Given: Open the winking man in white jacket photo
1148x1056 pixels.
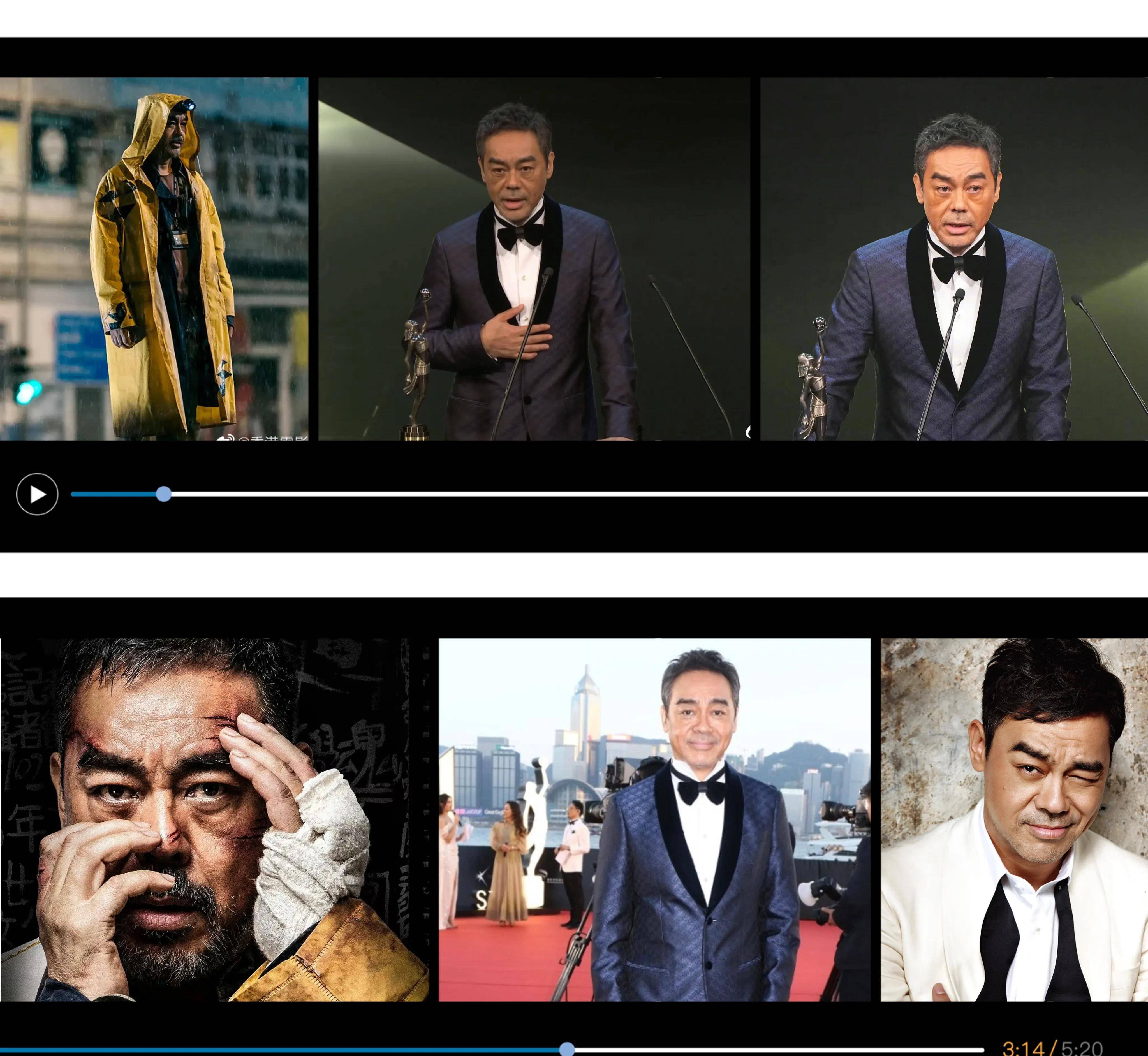Looking at the screenshot, I should [x=1014, y=819].
